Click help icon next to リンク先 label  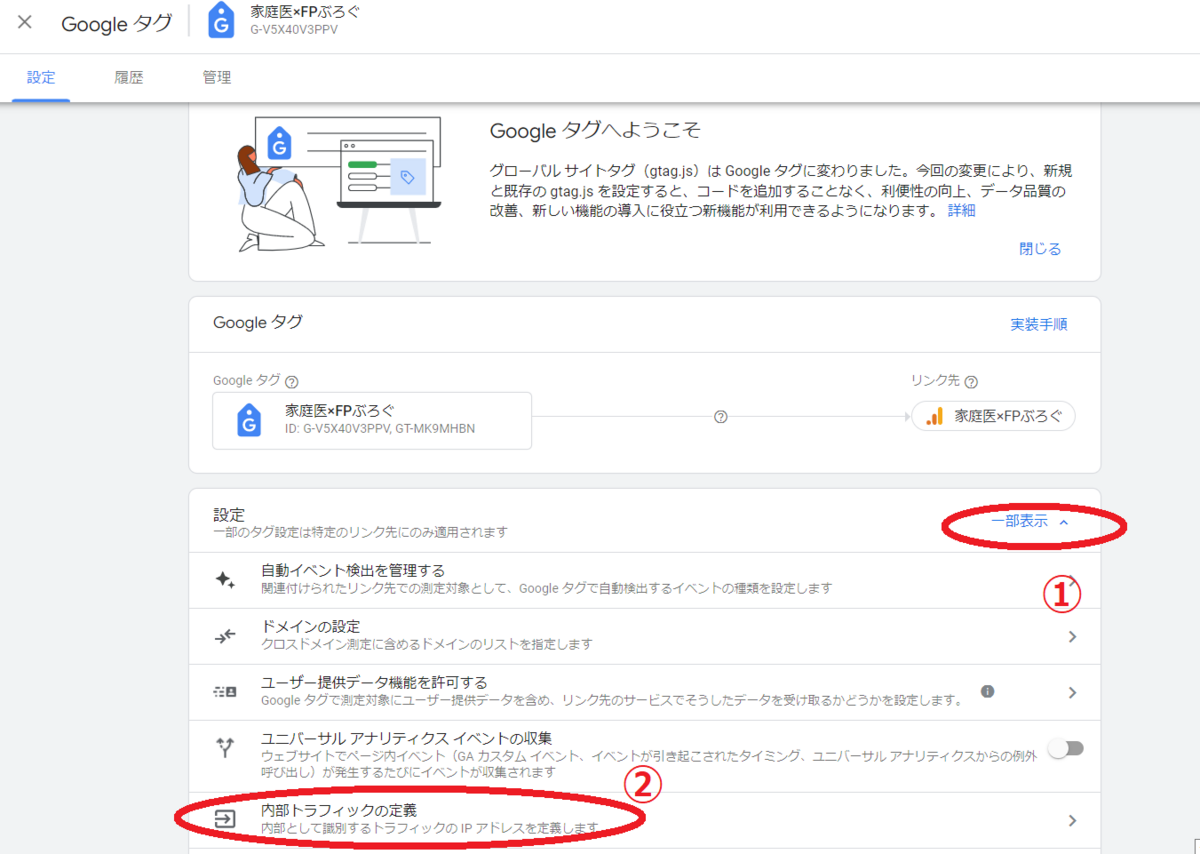971,381
